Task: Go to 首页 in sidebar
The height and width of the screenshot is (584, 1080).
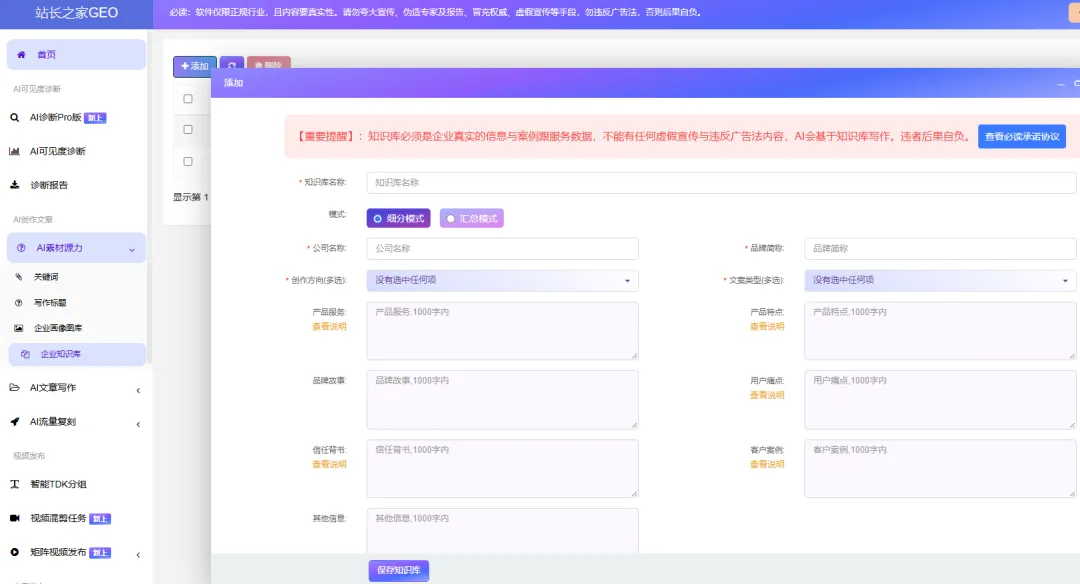Action: coord(76,54)
